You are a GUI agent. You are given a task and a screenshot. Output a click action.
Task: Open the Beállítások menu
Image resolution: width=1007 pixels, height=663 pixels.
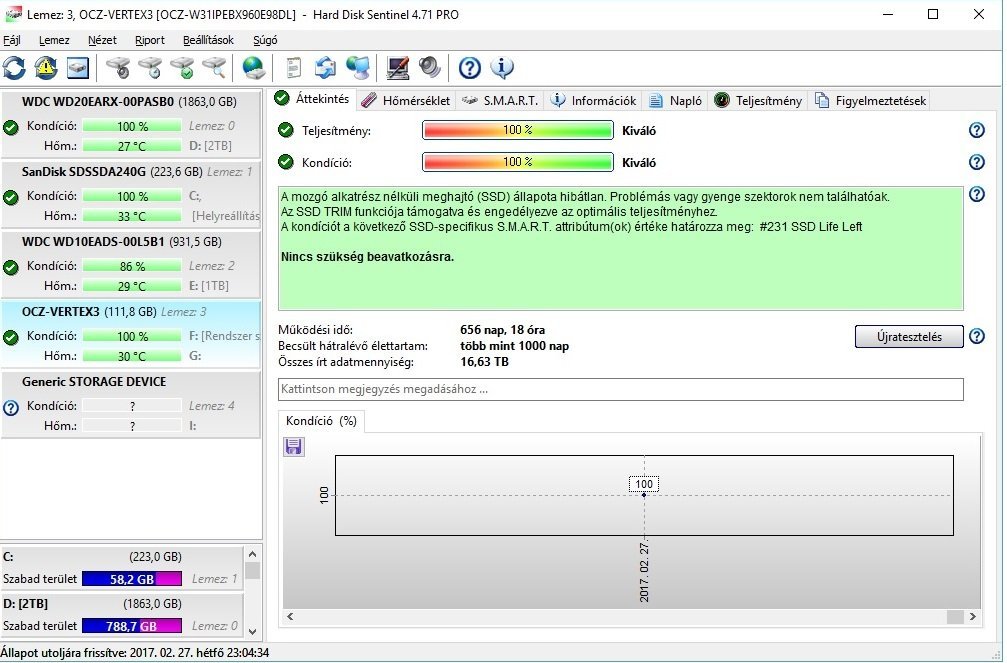208,40
